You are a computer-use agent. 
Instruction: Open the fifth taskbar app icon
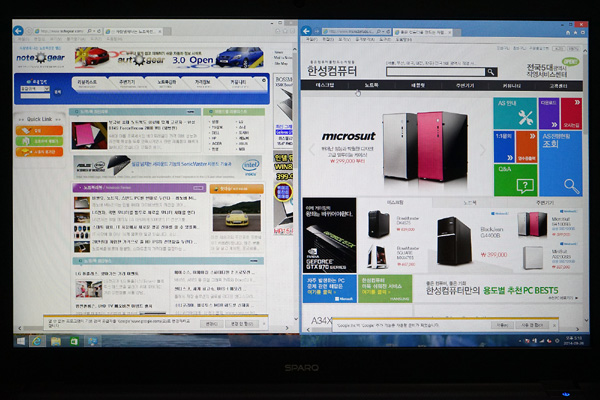pos(93,341)
